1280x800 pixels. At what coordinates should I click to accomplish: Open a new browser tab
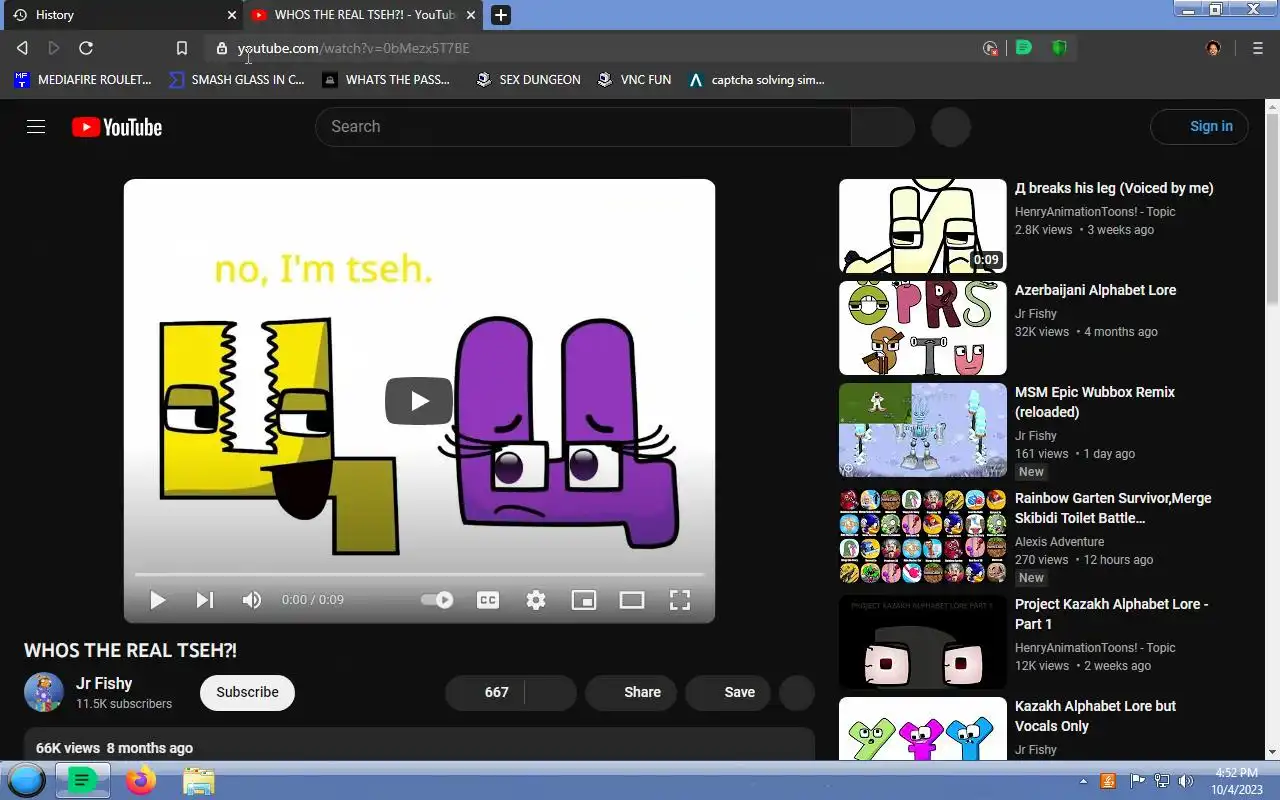pos(501,15)
